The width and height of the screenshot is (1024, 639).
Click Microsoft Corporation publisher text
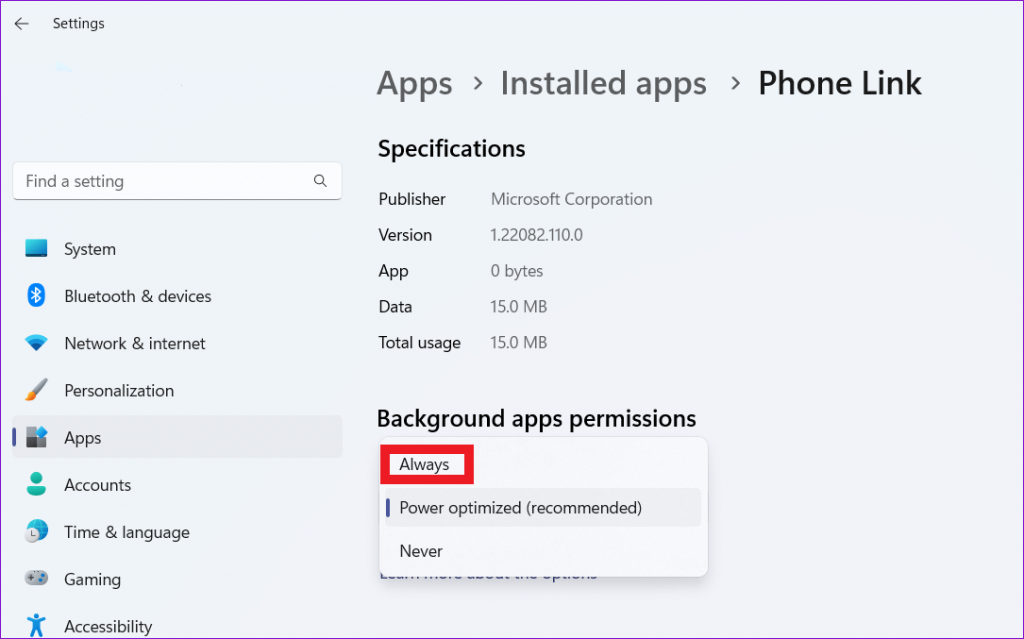[571, 199]
